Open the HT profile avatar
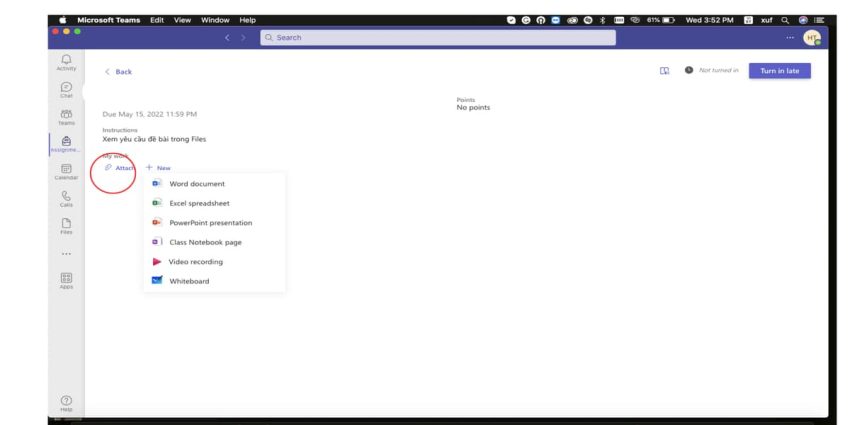This screenshot has width=850, height=425. coord(812,37)
